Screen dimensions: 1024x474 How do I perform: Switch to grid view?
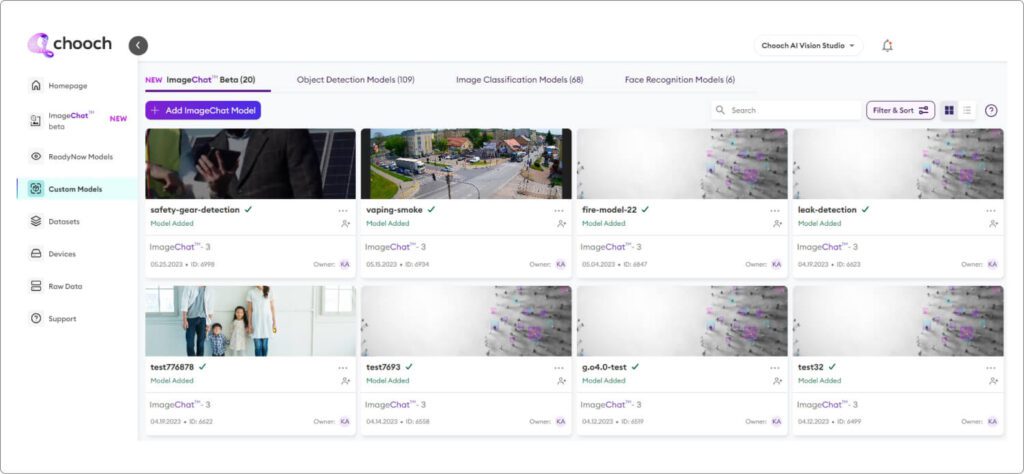pos(949,110)
